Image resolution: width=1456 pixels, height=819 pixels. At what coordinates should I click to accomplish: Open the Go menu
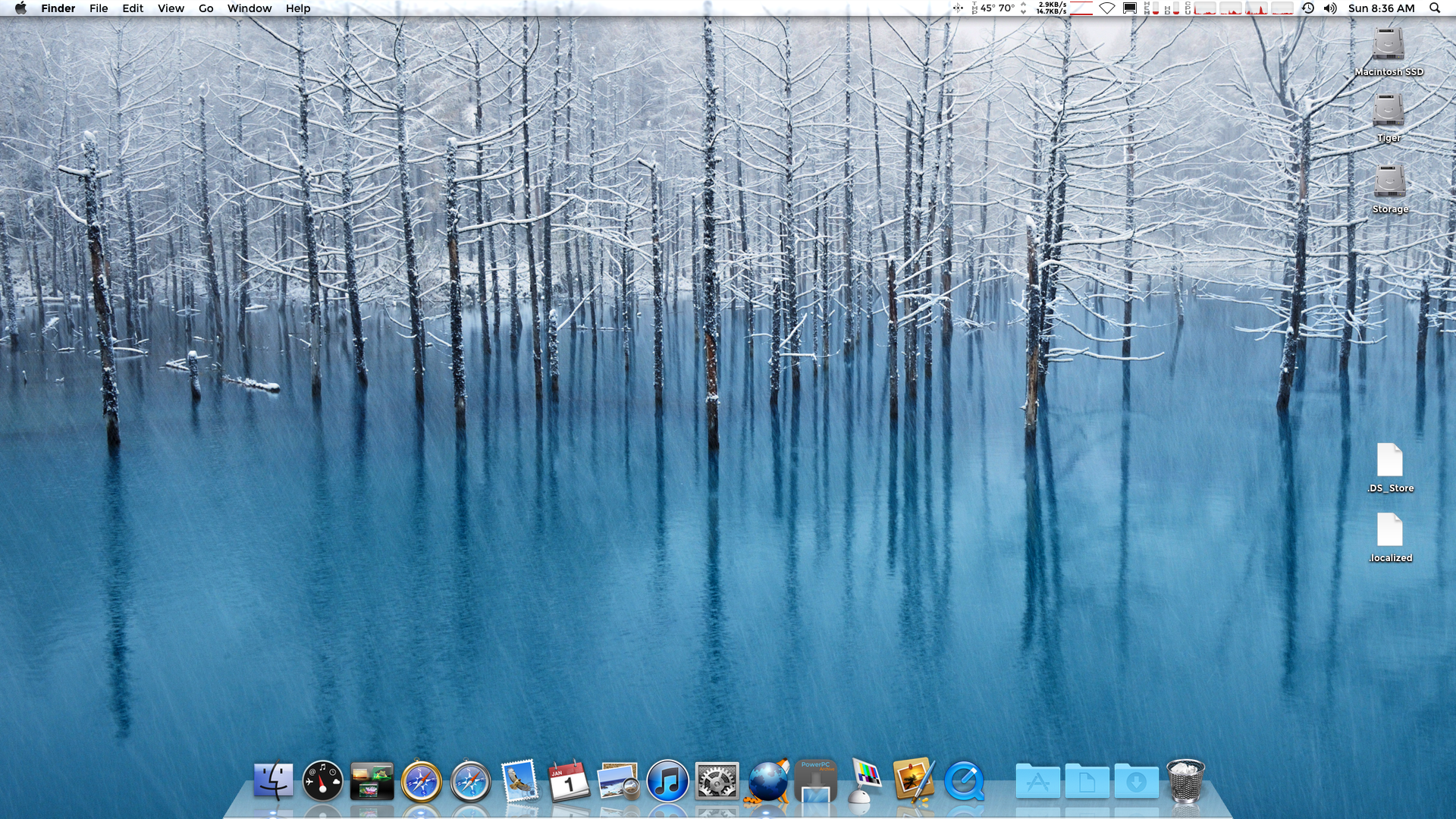coord(206,8)
